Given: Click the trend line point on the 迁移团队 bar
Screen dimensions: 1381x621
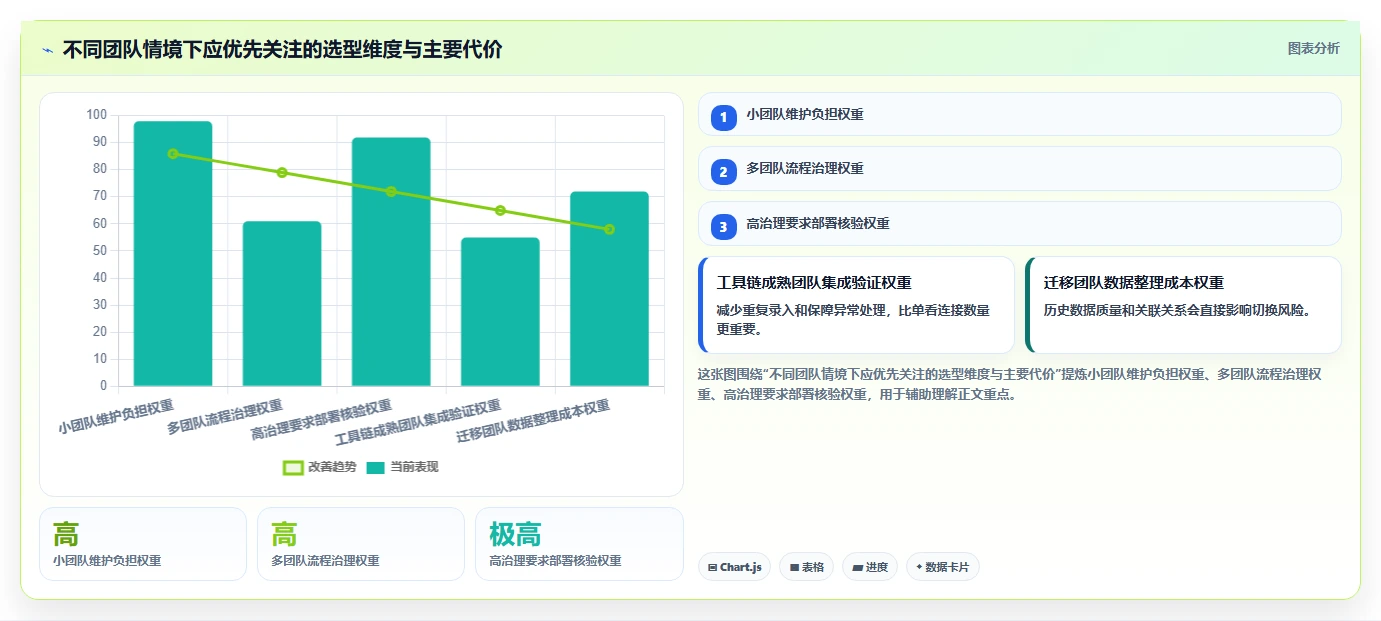Looking at the screenshot, I should (609, 230).
